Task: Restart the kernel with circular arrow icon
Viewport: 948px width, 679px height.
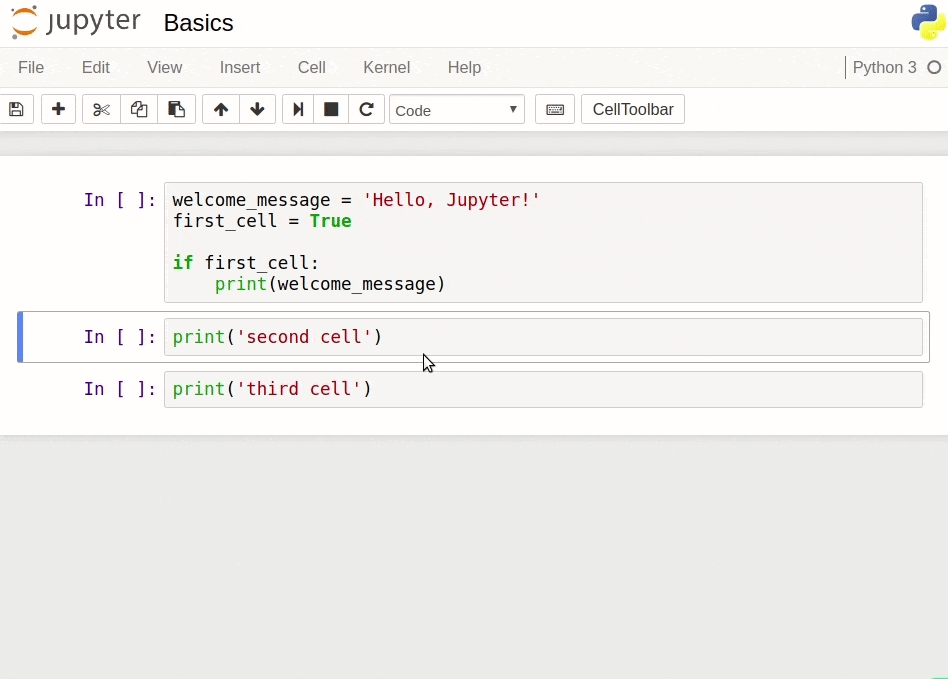Action: [366, 110]
